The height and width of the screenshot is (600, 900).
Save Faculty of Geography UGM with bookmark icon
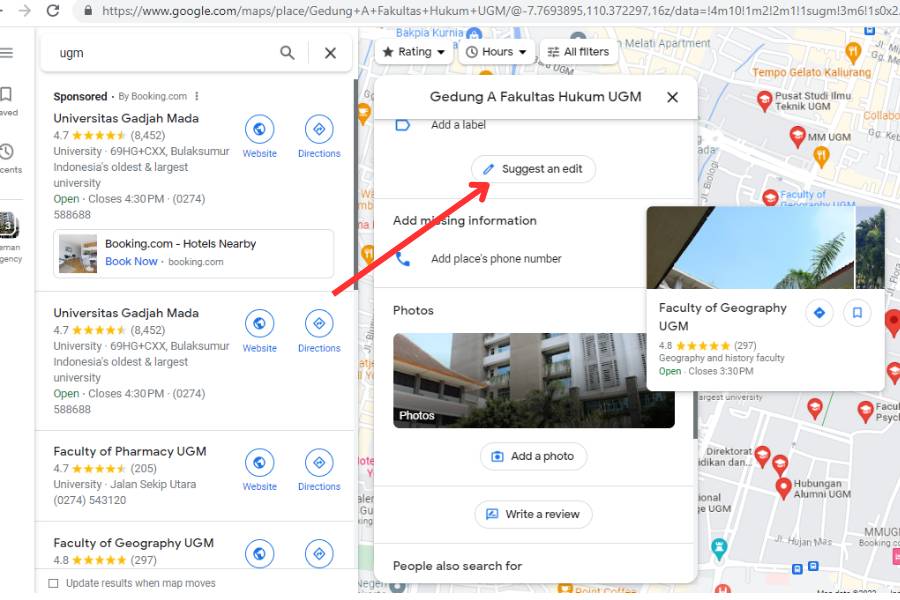[857, 313]
